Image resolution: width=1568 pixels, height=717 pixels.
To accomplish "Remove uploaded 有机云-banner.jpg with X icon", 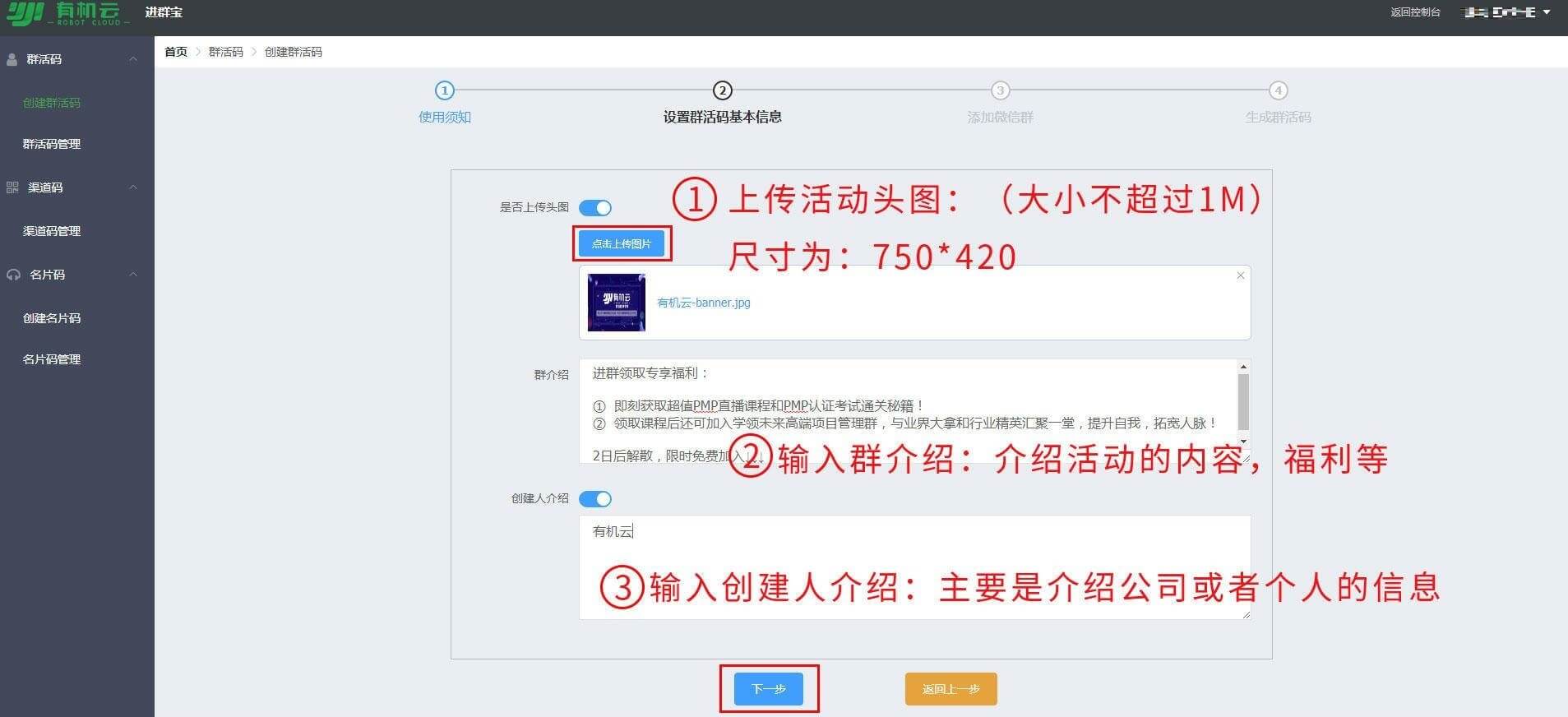I will pyautogui.click(x=1241, y=275).
